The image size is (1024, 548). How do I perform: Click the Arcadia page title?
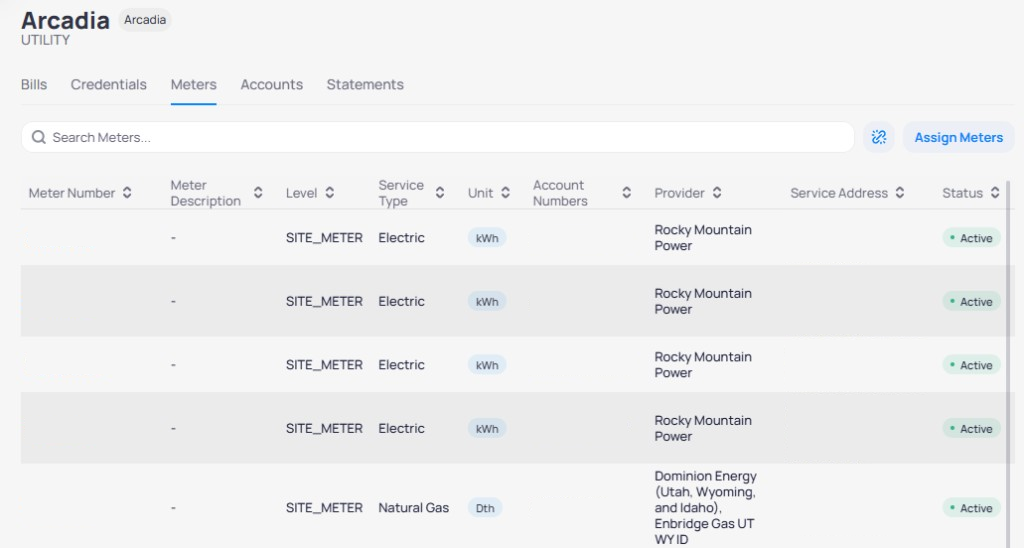click(65, 20)
